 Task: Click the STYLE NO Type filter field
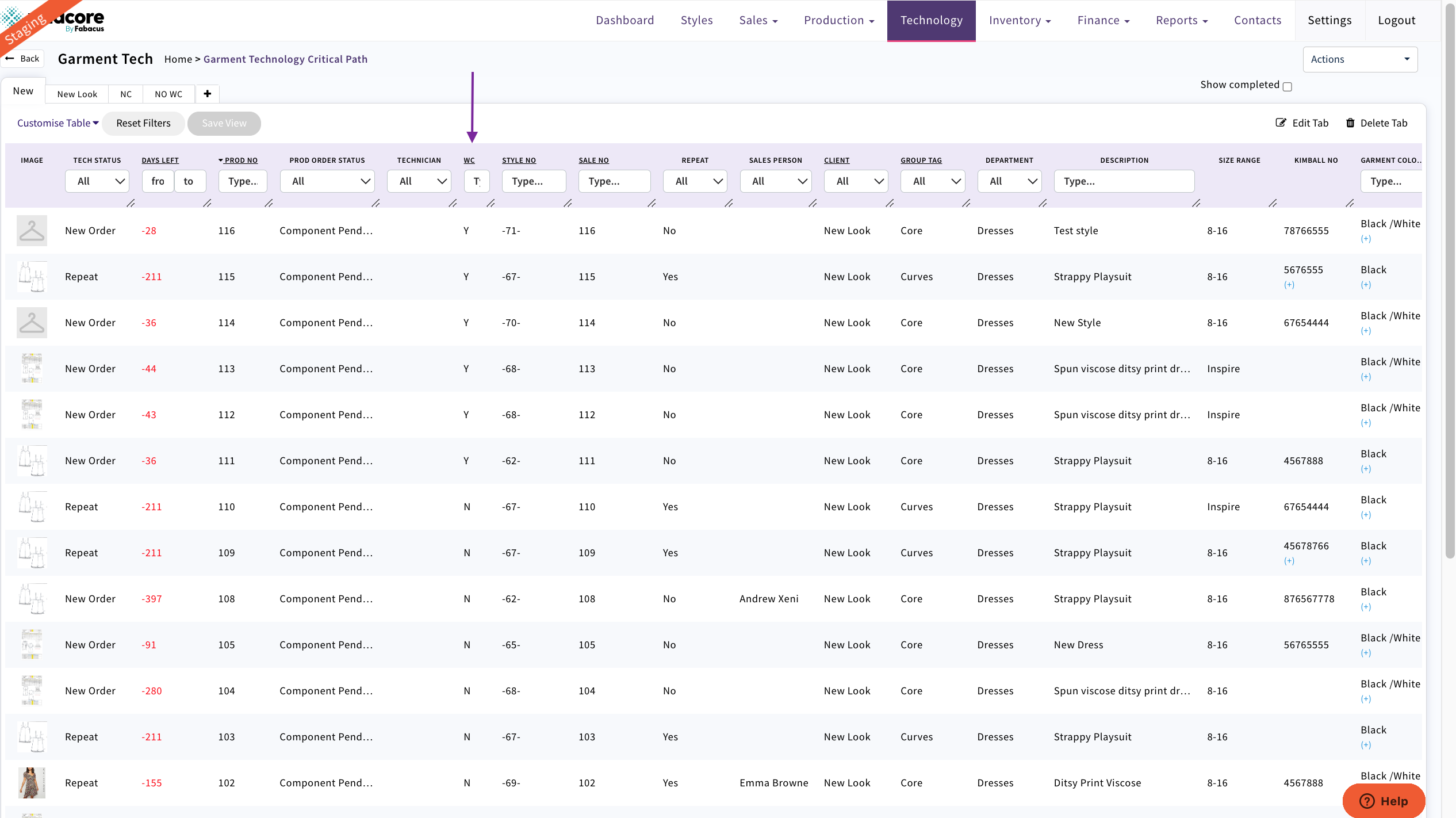coord(533,181)
